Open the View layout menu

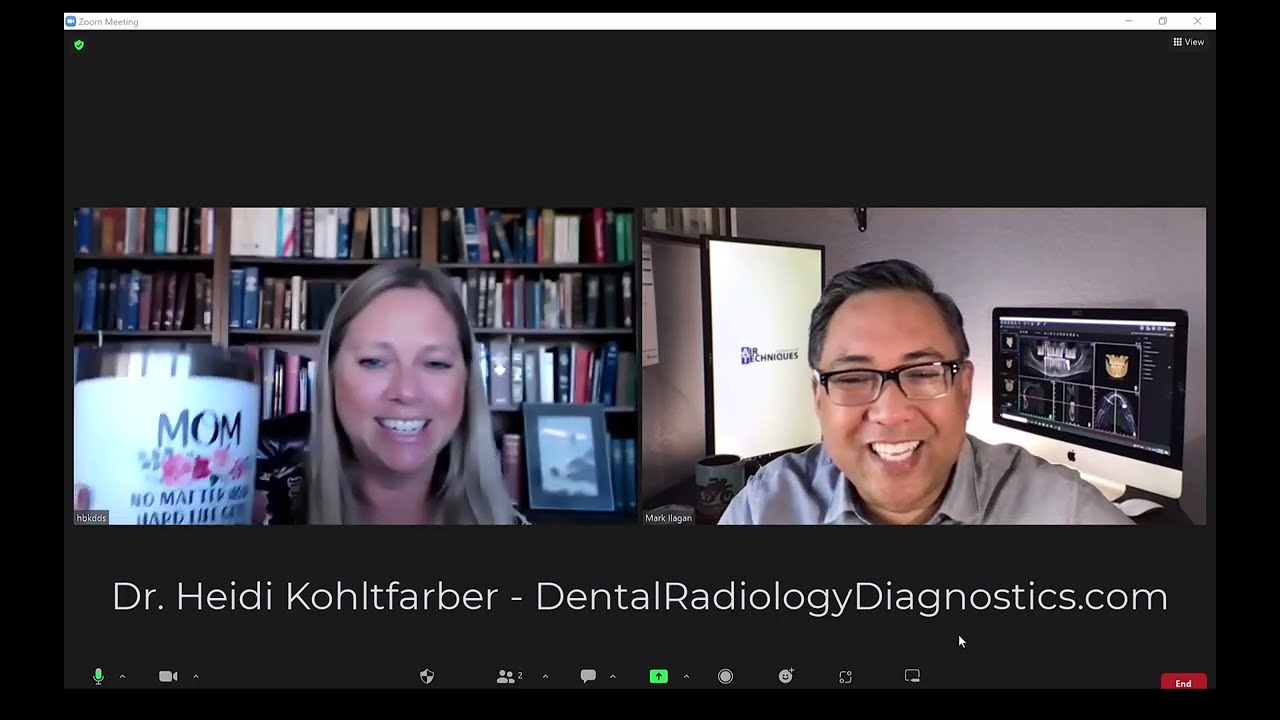coord(1188,42)
